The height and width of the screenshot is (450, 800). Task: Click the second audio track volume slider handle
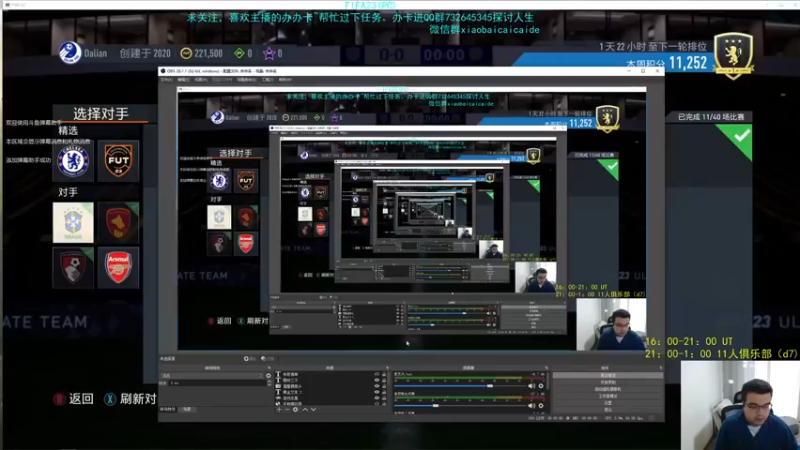(x=436, y=406)
